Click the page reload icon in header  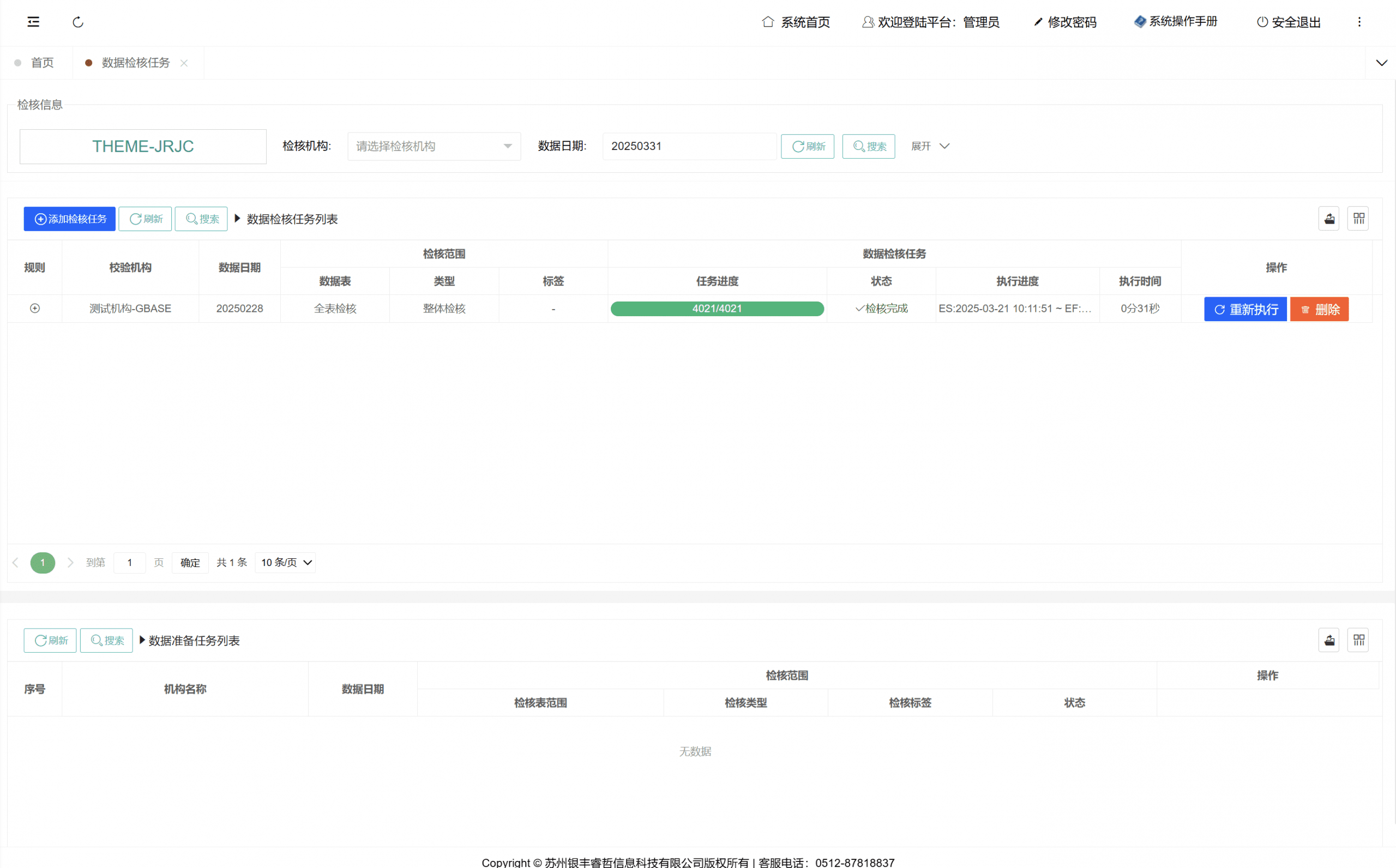(x=78, y=22)
